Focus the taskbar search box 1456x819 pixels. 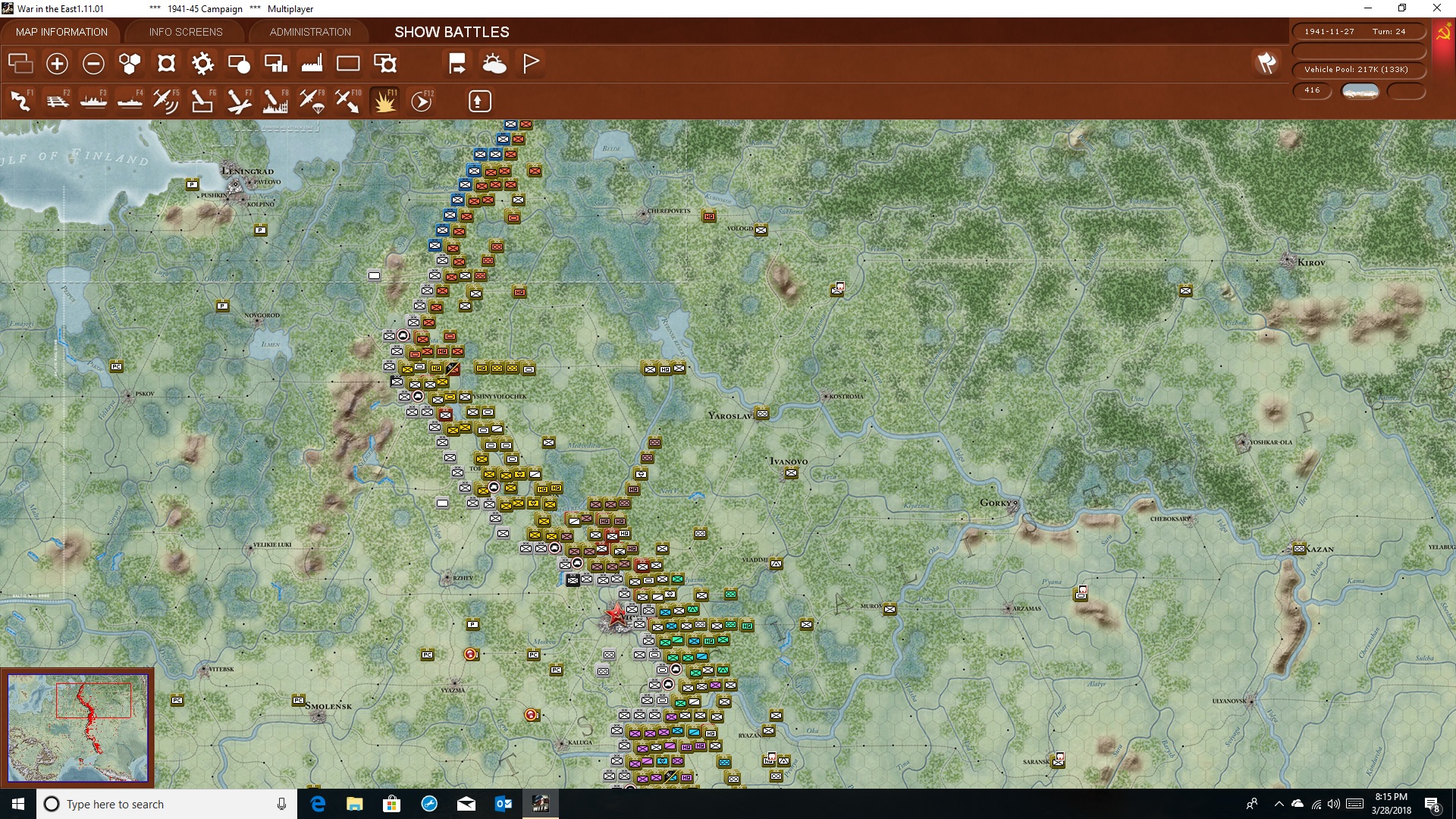point(167,804)
